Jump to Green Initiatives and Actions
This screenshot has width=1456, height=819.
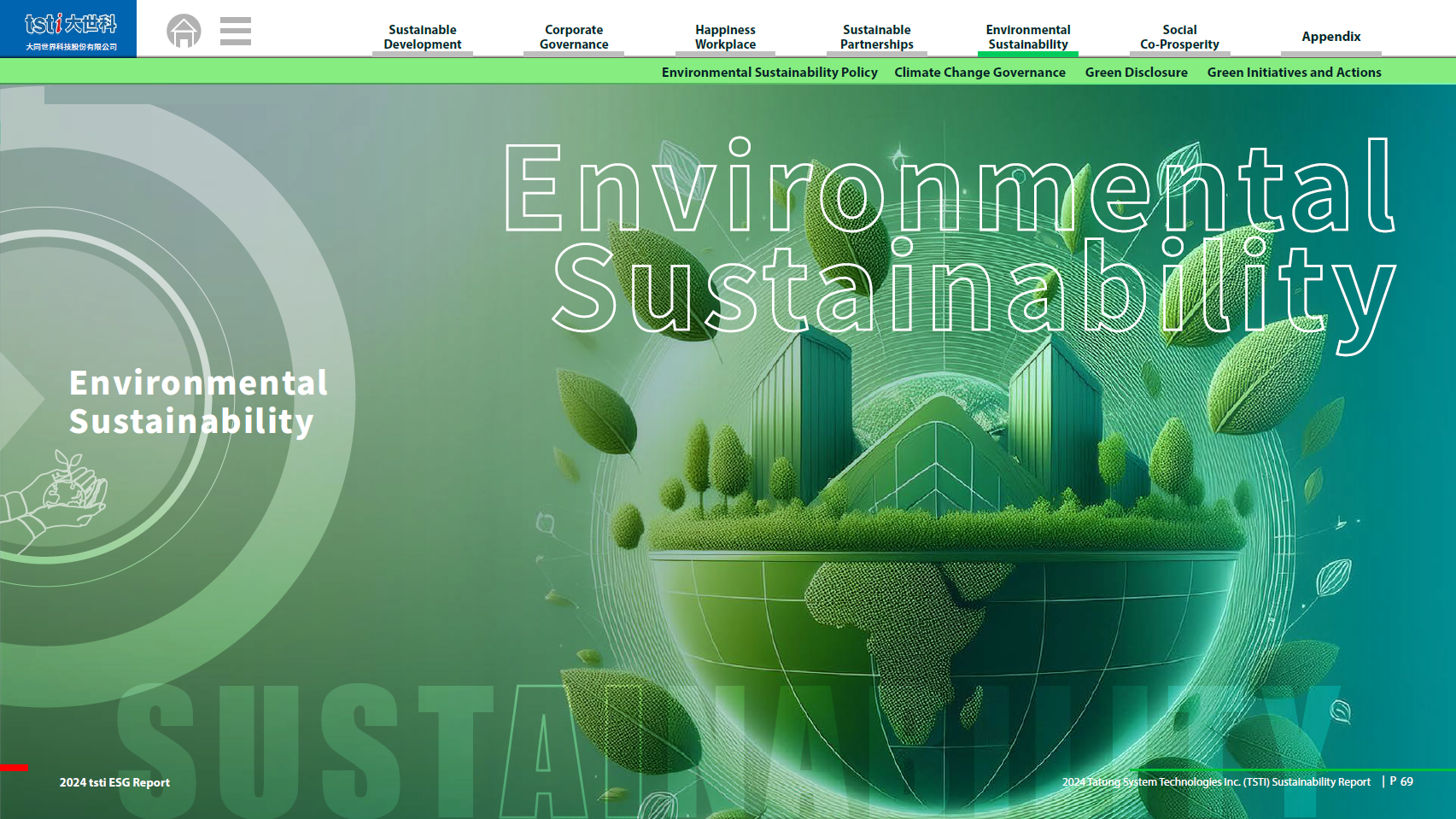[x=1294, y=73]
